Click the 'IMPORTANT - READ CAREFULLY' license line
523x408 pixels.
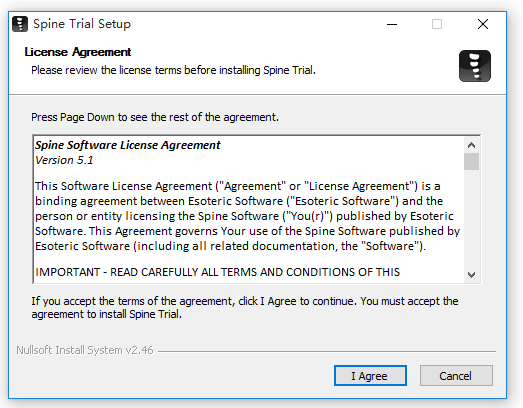[217, 272]
